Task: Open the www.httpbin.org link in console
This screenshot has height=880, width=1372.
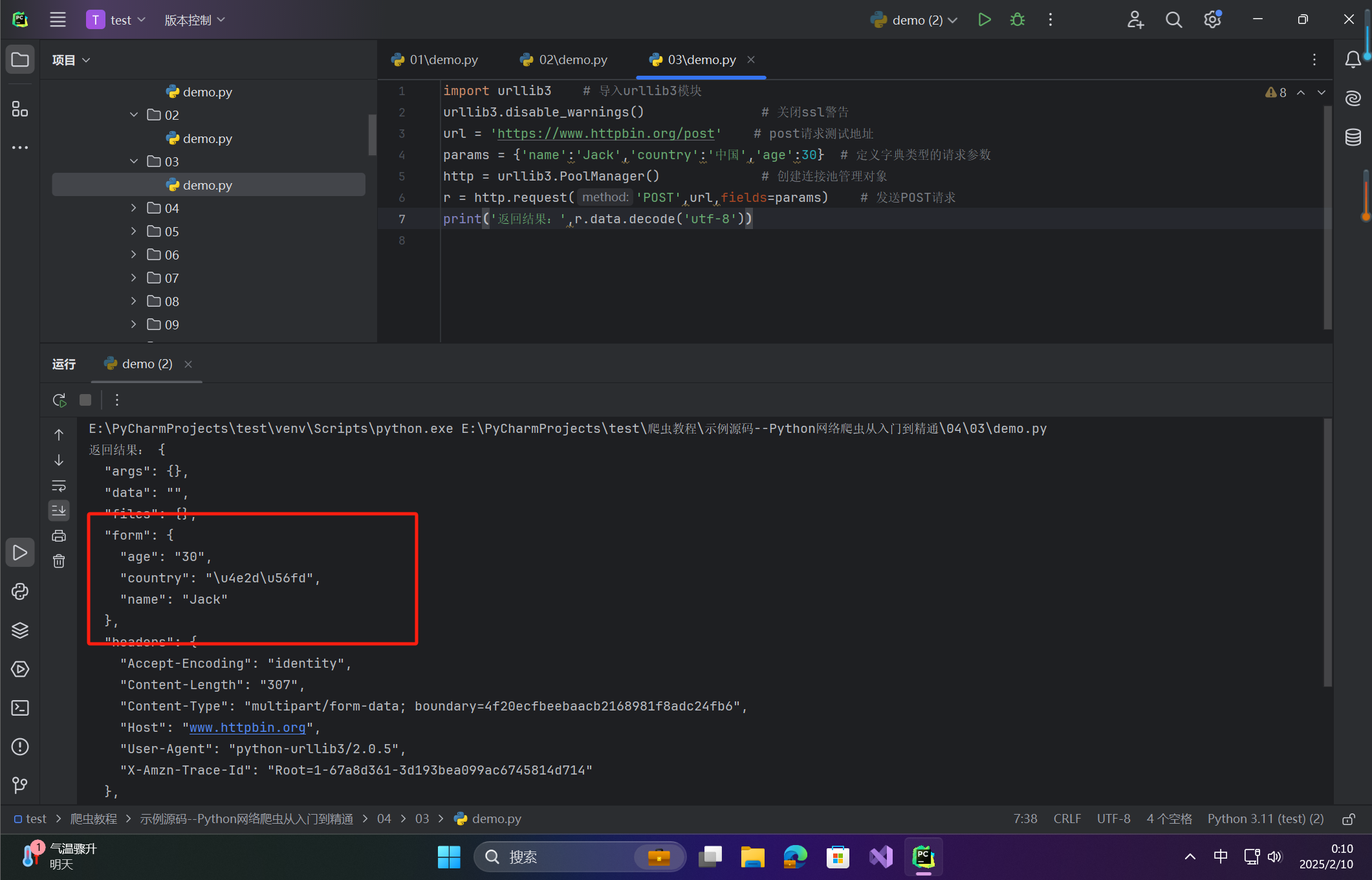Action: pyautogui.click(x=247, y=727)
